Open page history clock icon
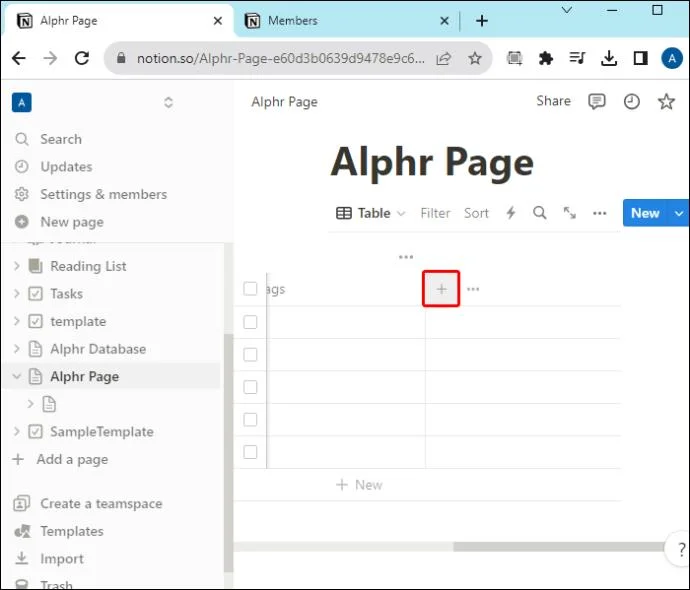Image resolution: width=690 pixels, height=590 pixels. (x=631, y=102)
